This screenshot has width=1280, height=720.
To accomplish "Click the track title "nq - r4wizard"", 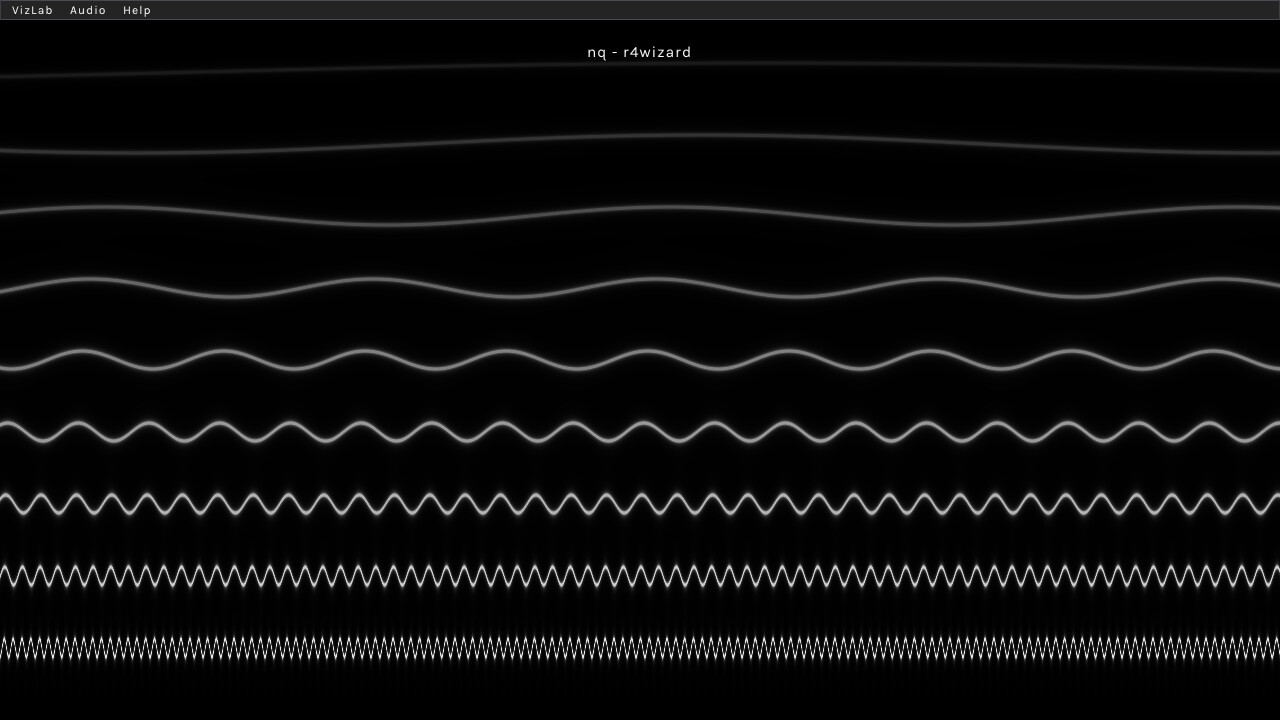I will coord(639,52).
